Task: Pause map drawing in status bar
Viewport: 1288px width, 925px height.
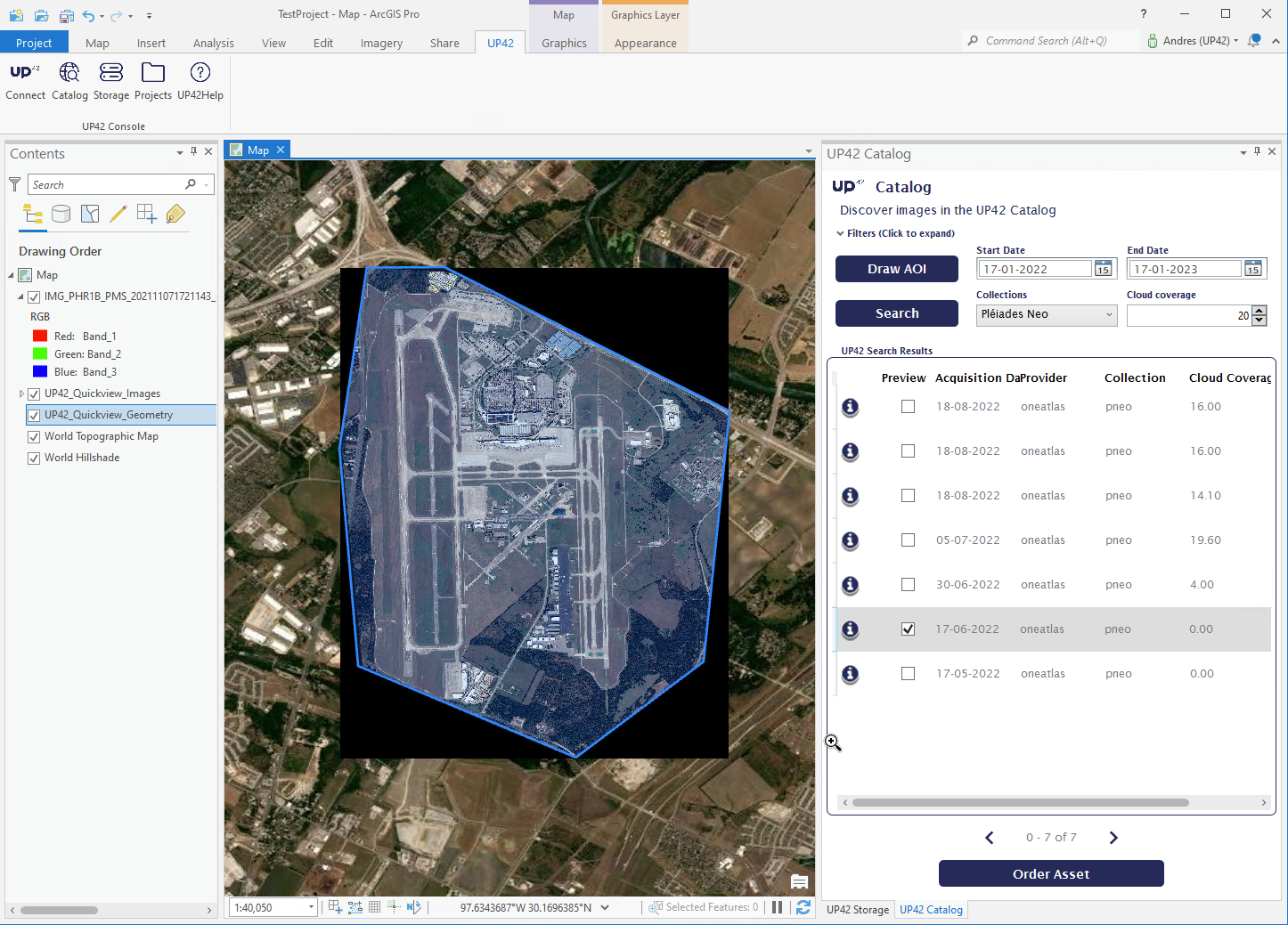Action: (778, 907)
